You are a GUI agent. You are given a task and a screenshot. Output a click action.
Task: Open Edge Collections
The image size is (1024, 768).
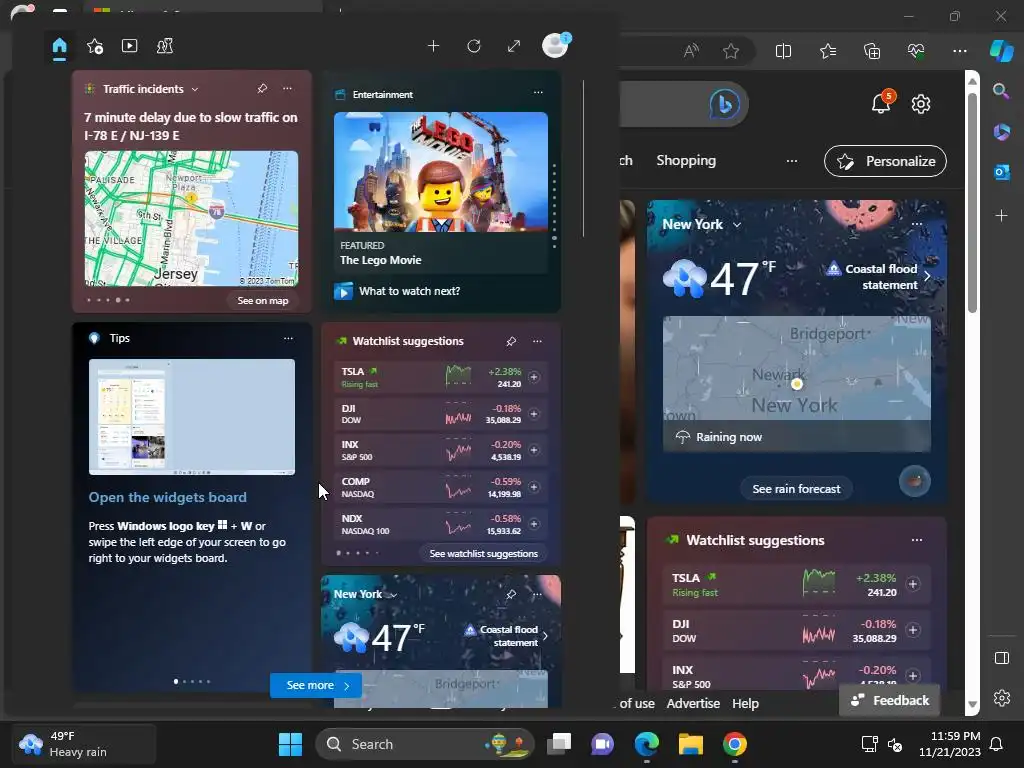point(872,51)
